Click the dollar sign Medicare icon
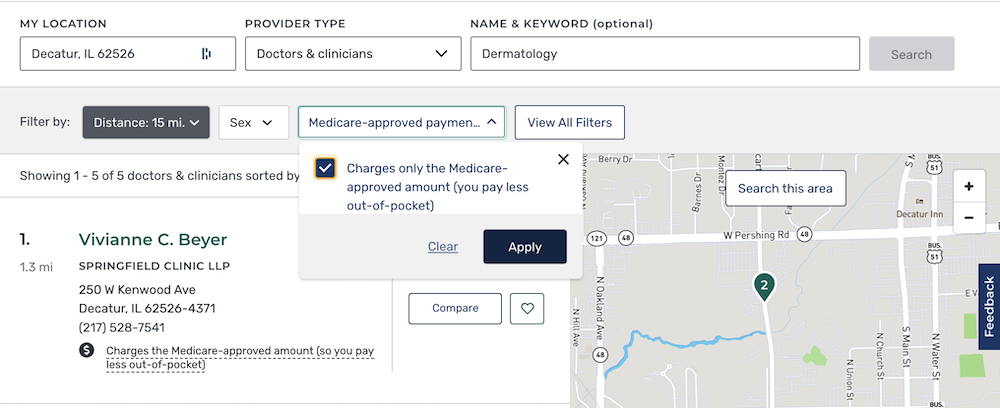The width and height of the screenshot is (1000, 408). (87, 350)
